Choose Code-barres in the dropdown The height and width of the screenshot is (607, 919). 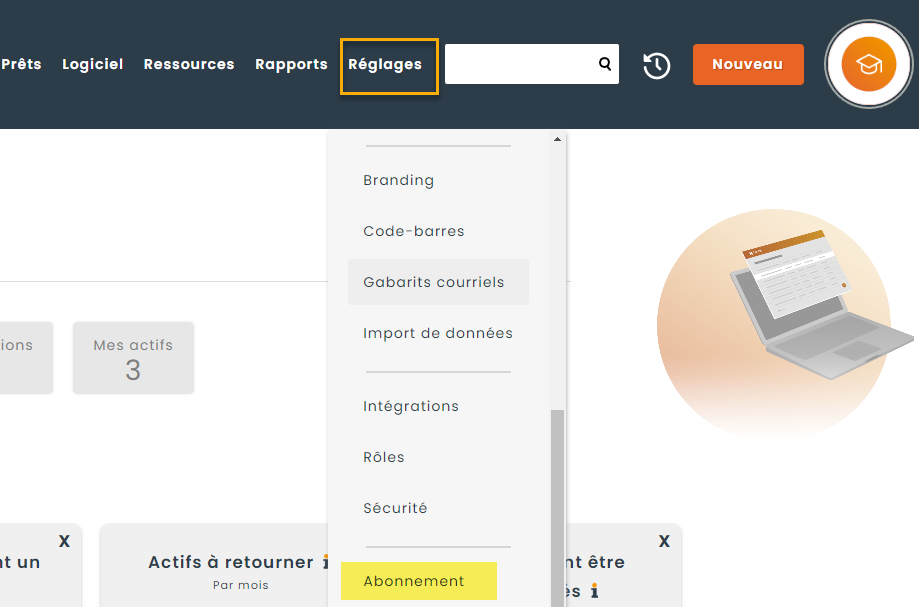[414, 232]
